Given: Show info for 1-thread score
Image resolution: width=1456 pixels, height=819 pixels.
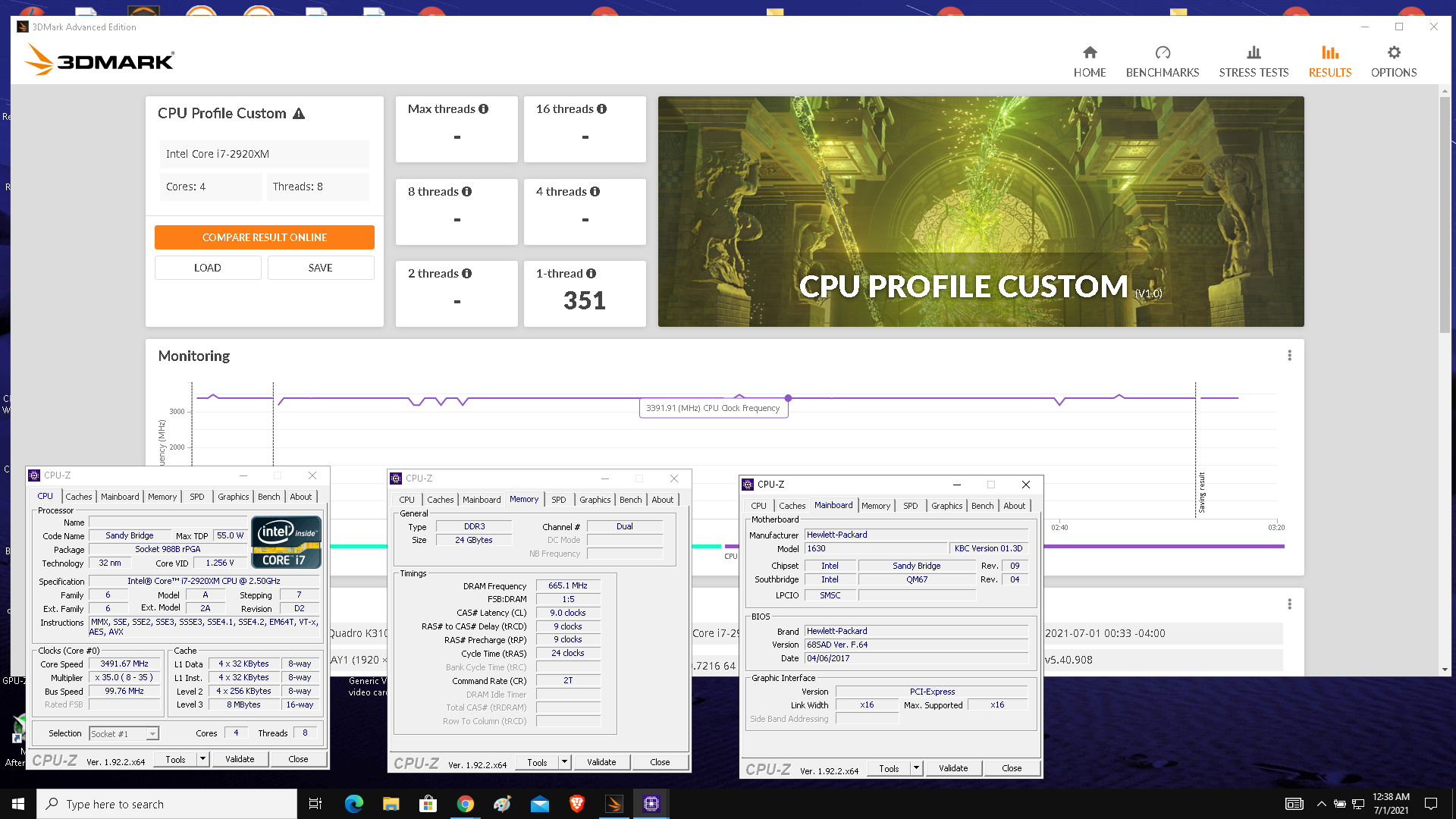Looking at the screenshot, I should (x=591, y=274).
